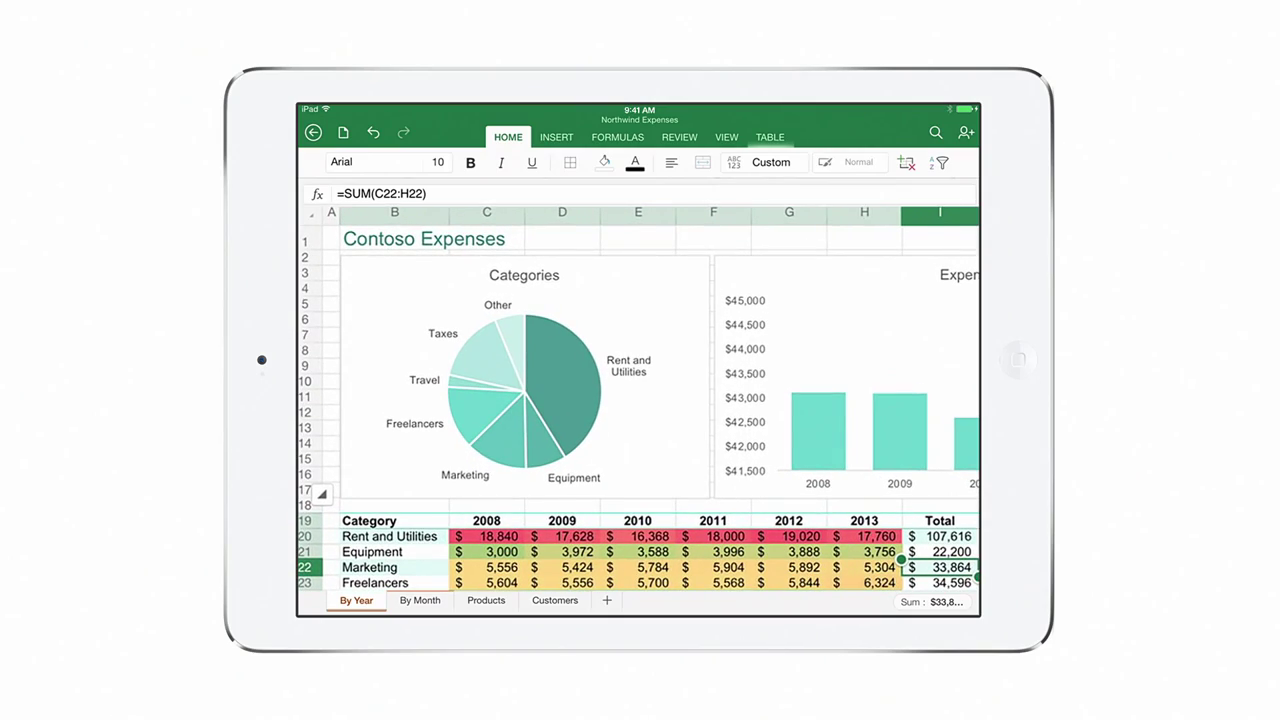This screenshot has width=1280, height=720.
Task: Undo the last action
Action: [373, 132]
